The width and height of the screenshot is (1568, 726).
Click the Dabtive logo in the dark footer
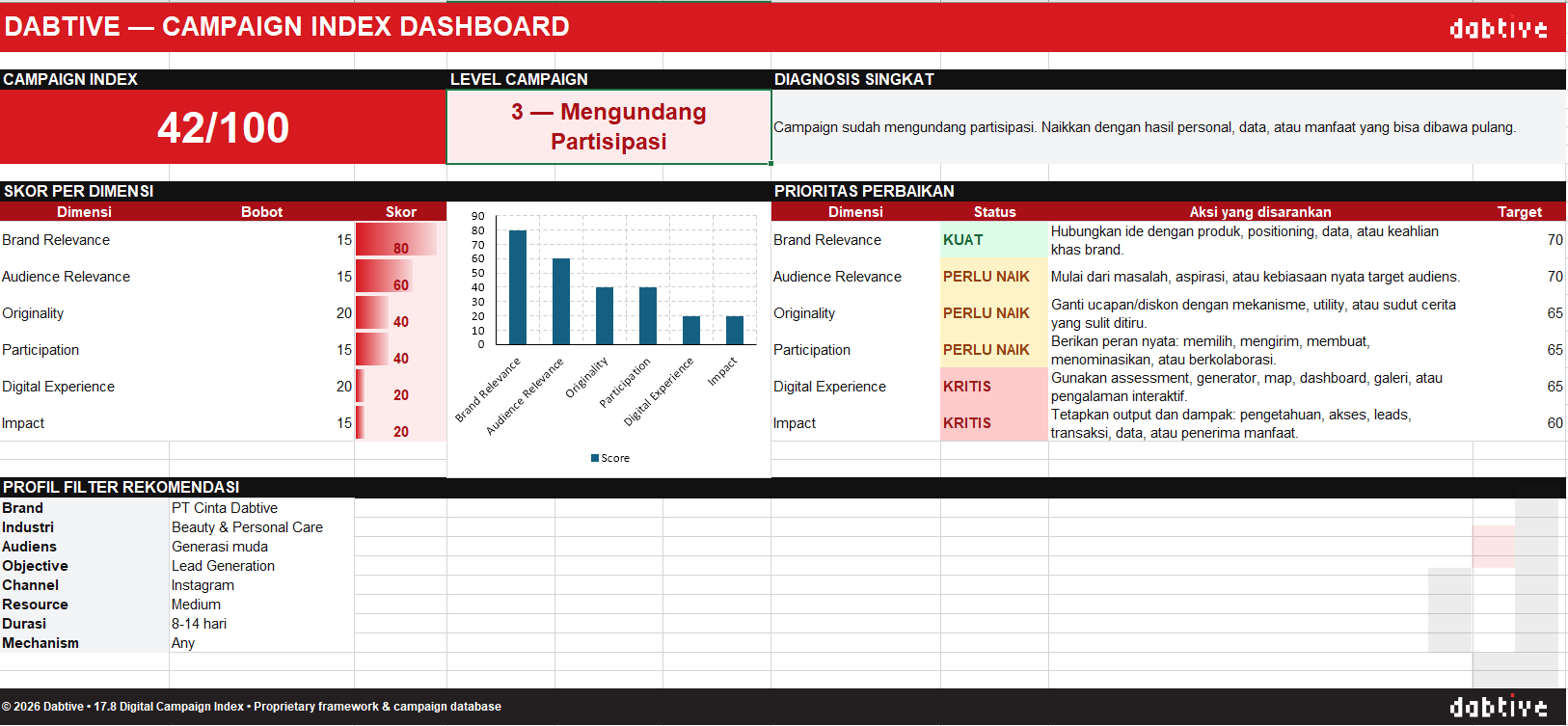[1499, 707]
